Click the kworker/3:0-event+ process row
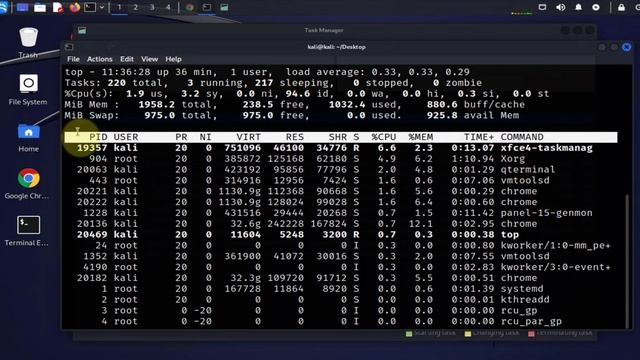Image resolution: width=640 pixels, height=360 pixels. click(x=340, y=267)
